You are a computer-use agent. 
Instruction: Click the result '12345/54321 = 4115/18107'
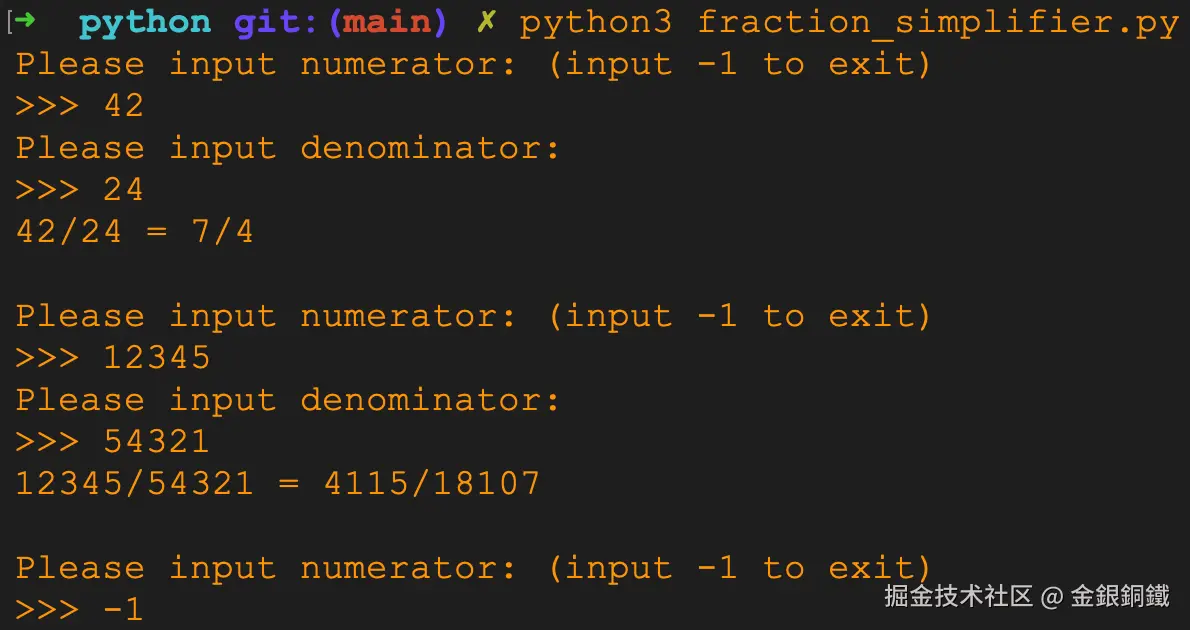278,484
